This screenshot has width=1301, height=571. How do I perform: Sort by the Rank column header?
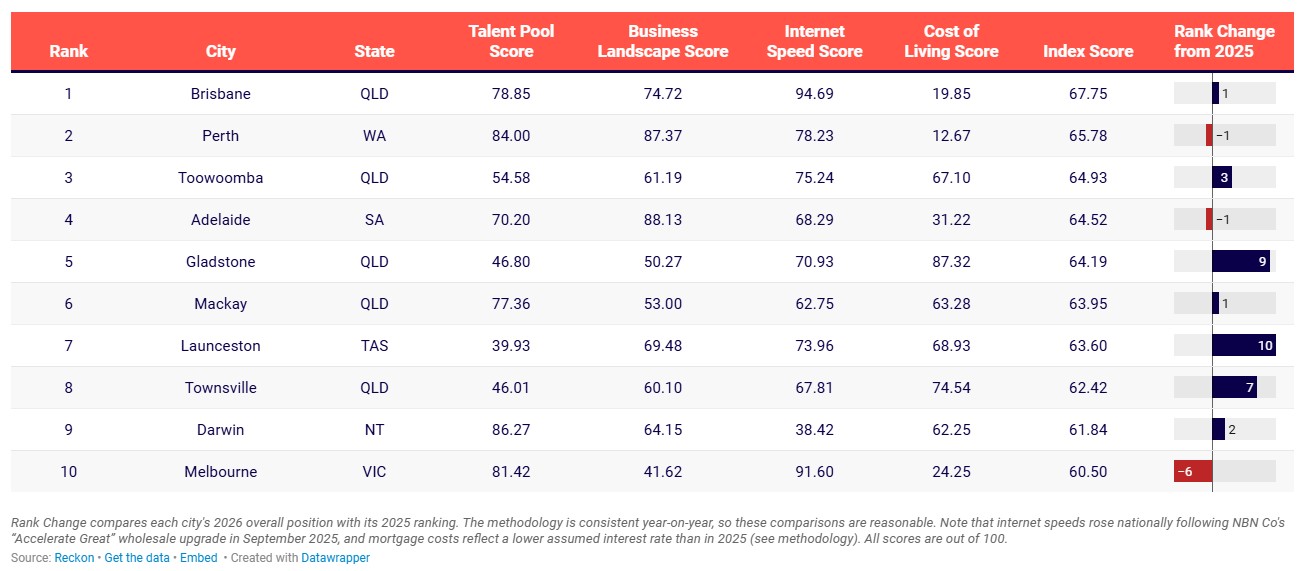tap(68, 51)
